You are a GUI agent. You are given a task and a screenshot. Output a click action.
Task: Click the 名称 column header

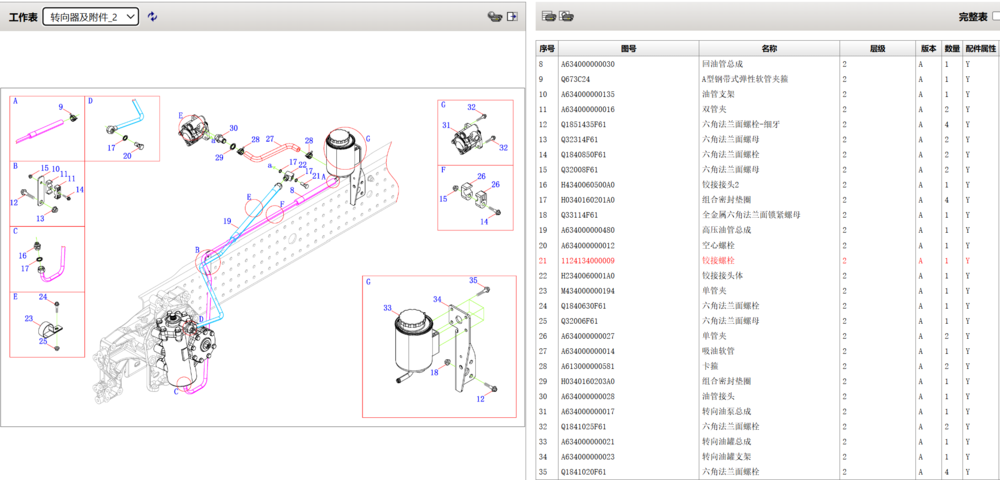tap(768, 48)
